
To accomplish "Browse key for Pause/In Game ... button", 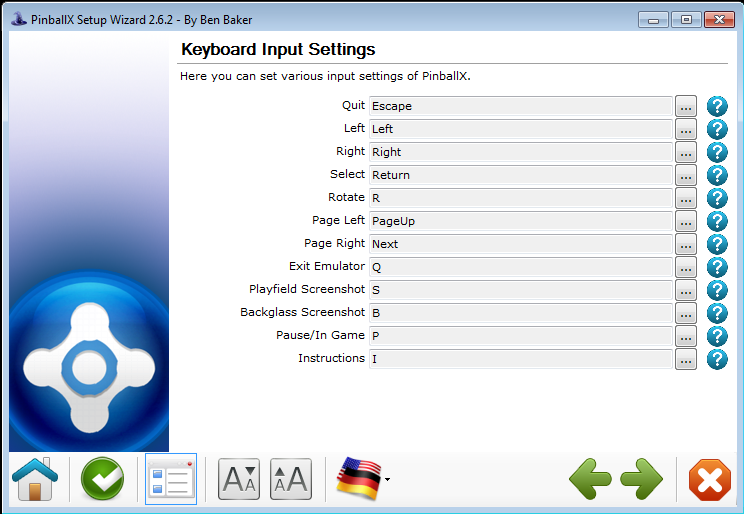I will 686,336.
